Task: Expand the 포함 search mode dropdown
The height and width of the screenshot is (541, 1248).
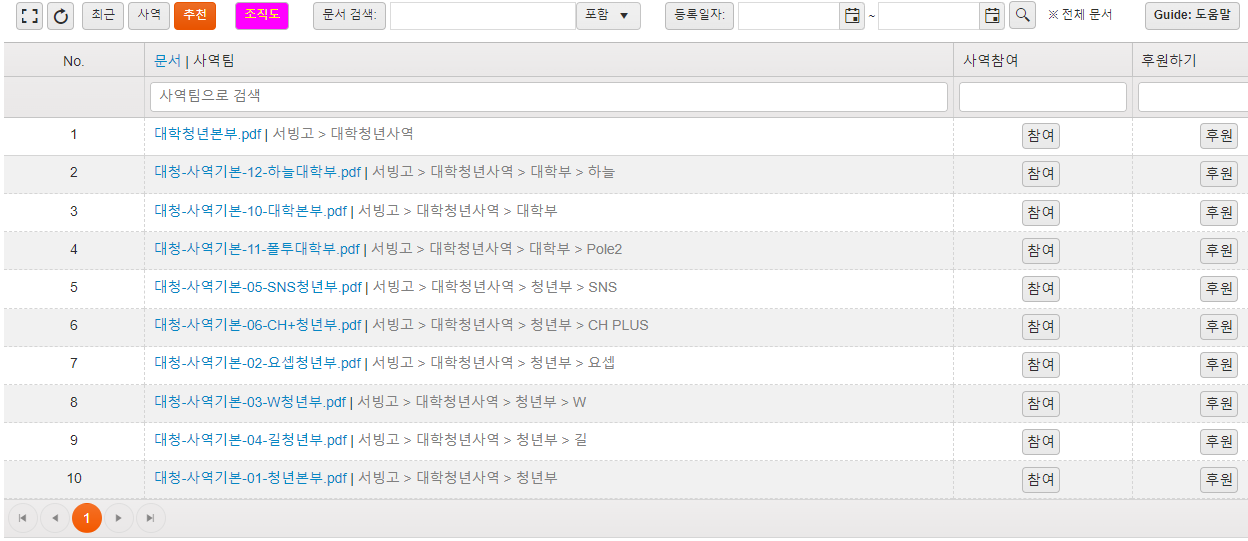Action: tap(608, 16)
